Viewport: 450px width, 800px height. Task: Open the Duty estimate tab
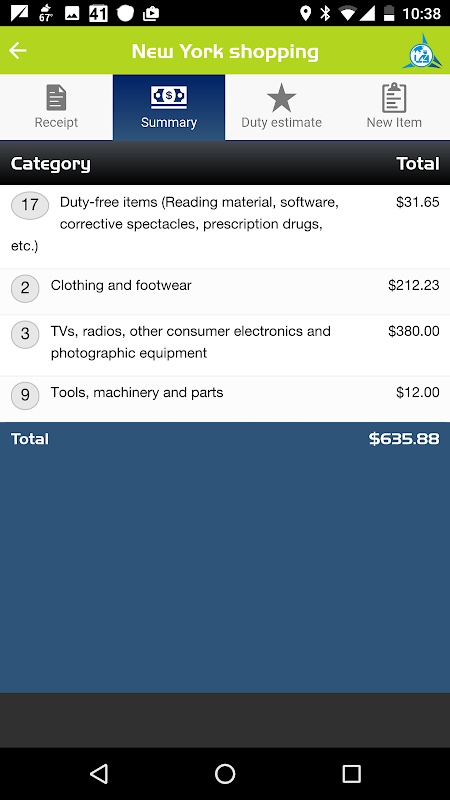pyautogui.click(x=282, y=107)
